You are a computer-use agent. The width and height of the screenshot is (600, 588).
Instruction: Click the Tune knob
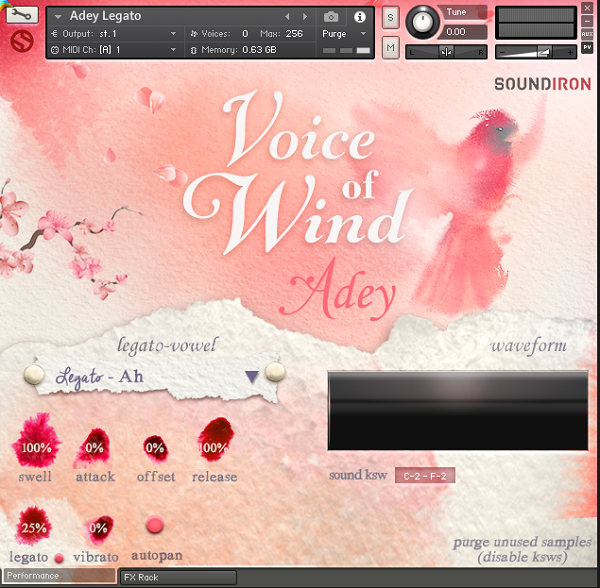(x=422, y=23)
